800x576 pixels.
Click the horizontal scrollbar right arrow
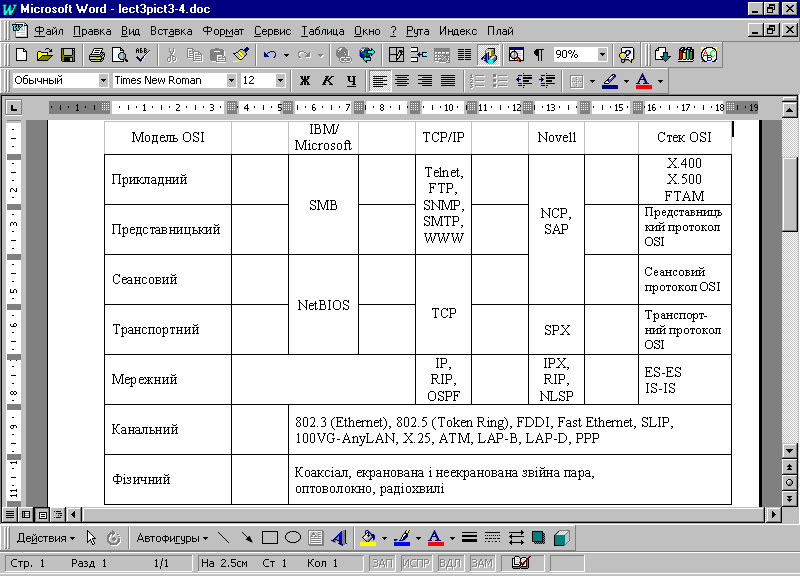(773, 514)
